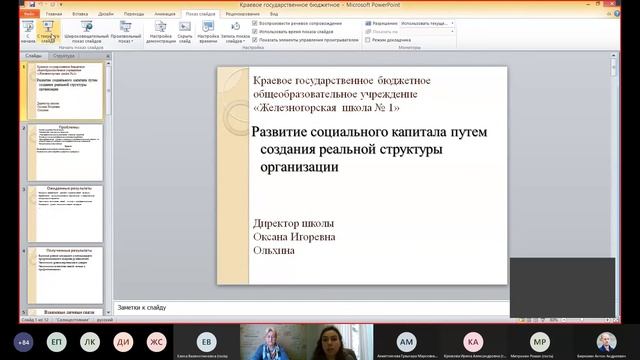Start slideshow from the current slide
The image size is (640, 360).
[48, 32]
